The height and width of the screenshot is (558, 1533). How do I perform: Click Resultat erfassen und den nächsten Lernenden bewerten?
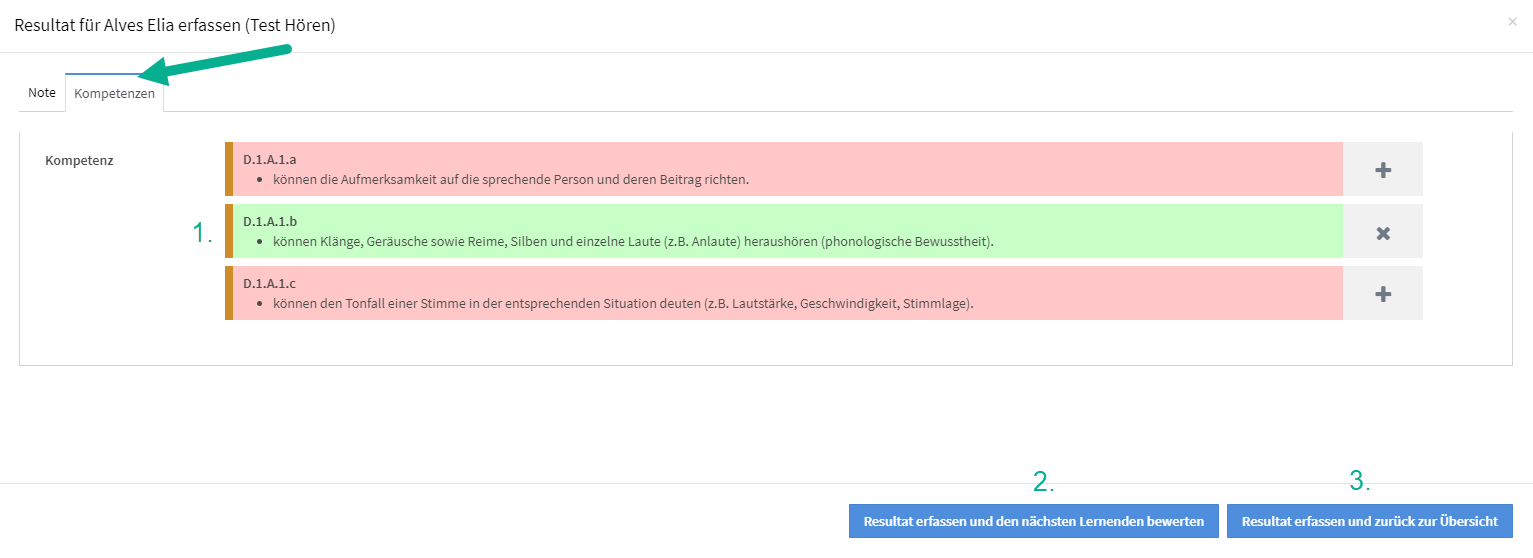click(1033, 521)
